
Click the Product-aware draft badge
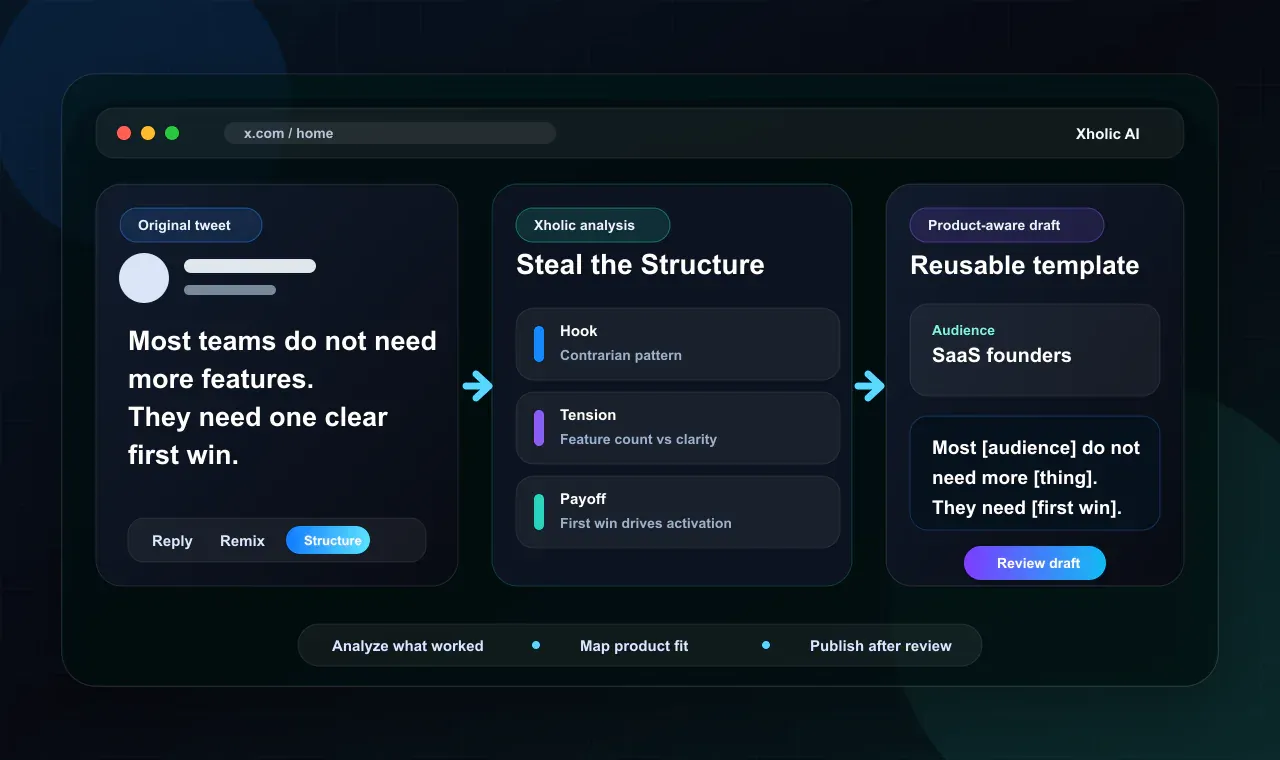pos(1007,225)
